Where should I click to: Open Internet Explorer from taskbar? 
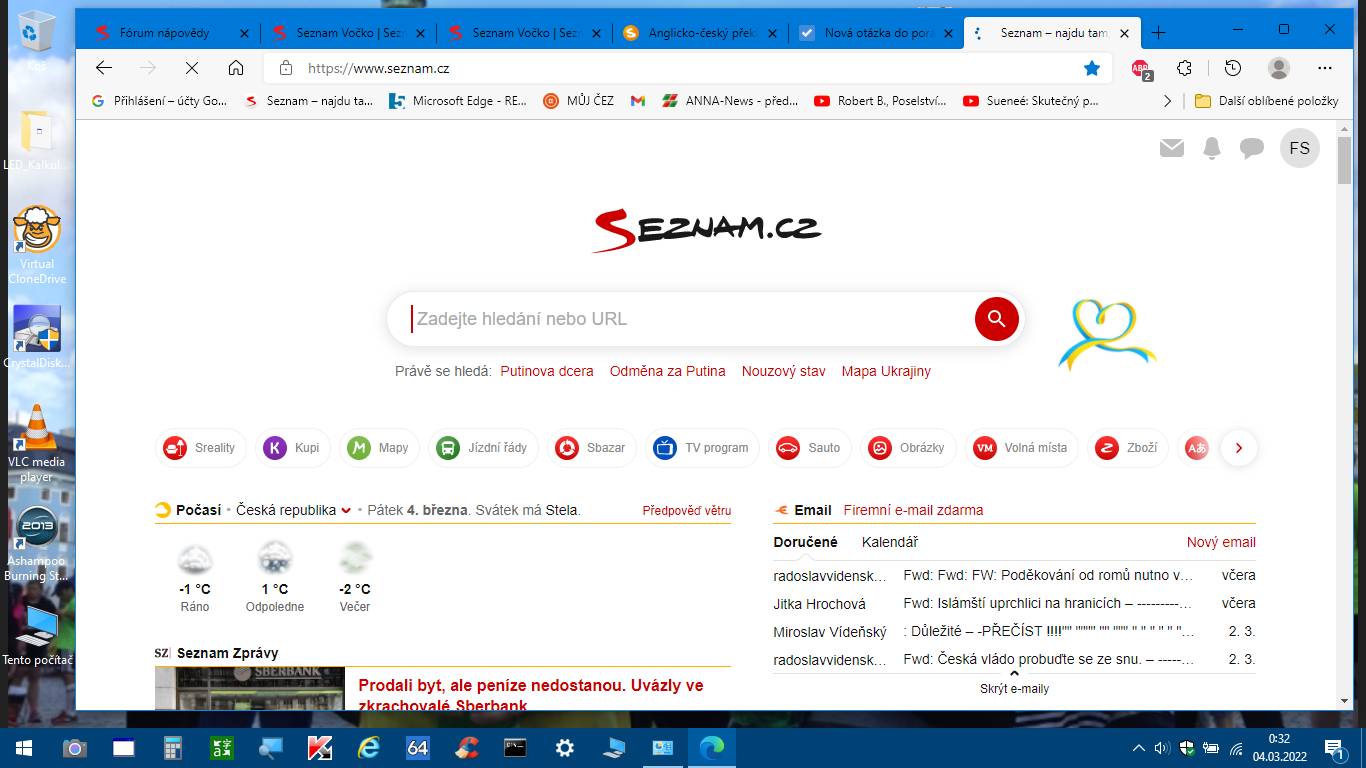tap(369, 748)
